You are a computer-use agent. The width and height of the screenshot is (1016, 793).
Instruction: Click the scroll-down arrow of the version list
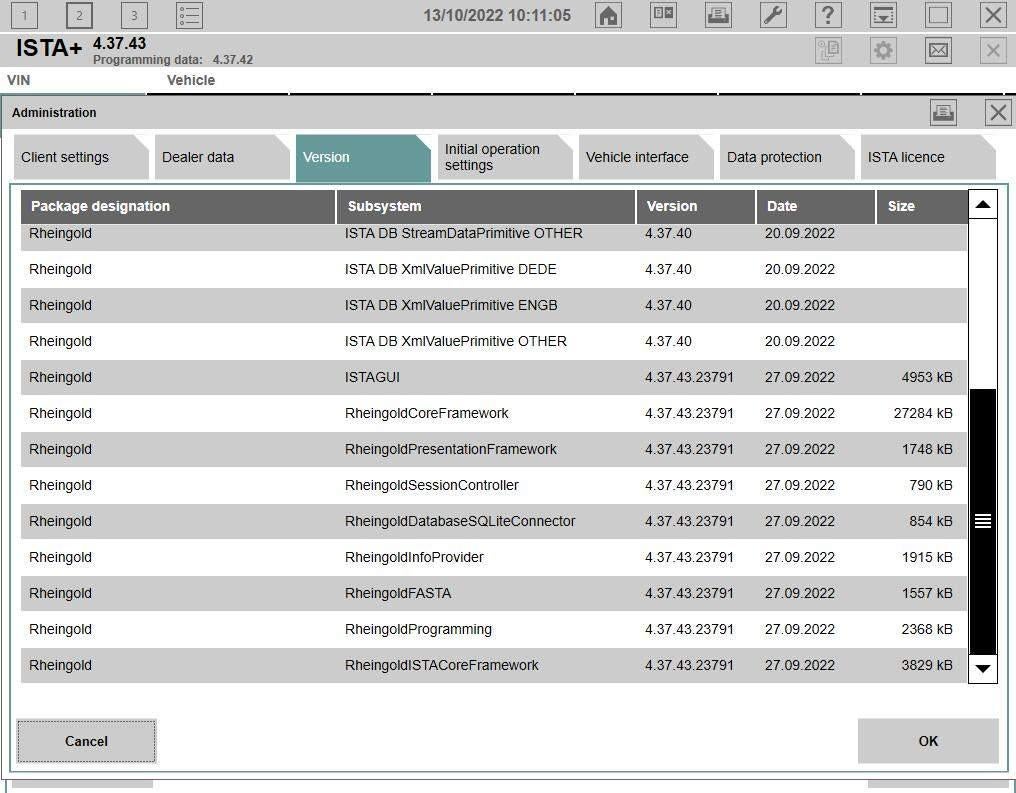pos(983,670)
